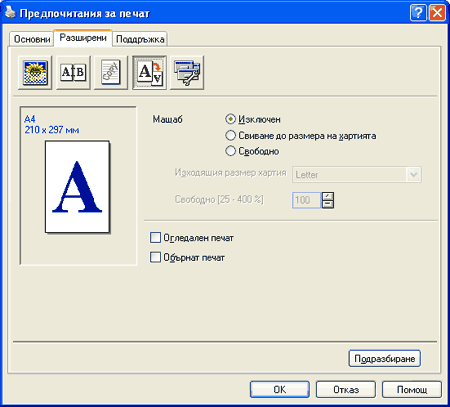
Task: Select the Duplex A|B printing icon
Action: (x=73, y=72)
